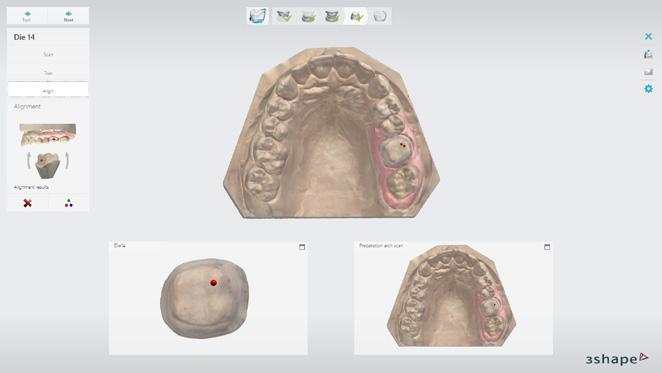662x373 pixels.
Task: Go to the previous step with Back arrow
Action: point(27,16)
